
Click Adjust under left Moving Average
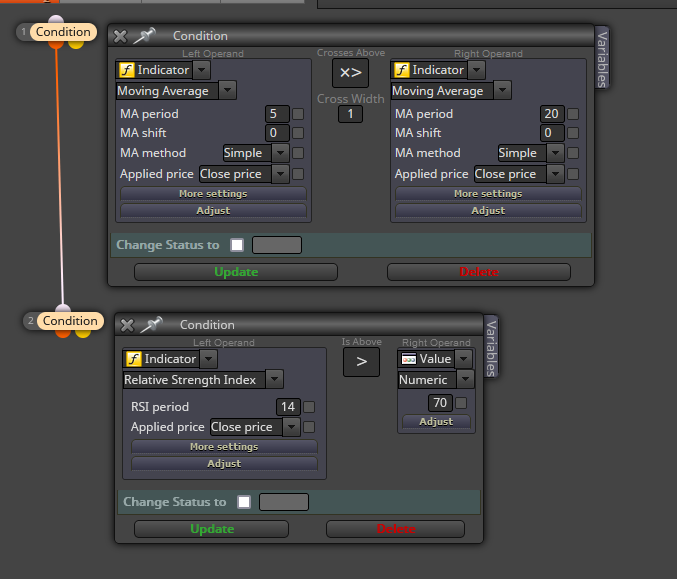[x=213, y=211]
